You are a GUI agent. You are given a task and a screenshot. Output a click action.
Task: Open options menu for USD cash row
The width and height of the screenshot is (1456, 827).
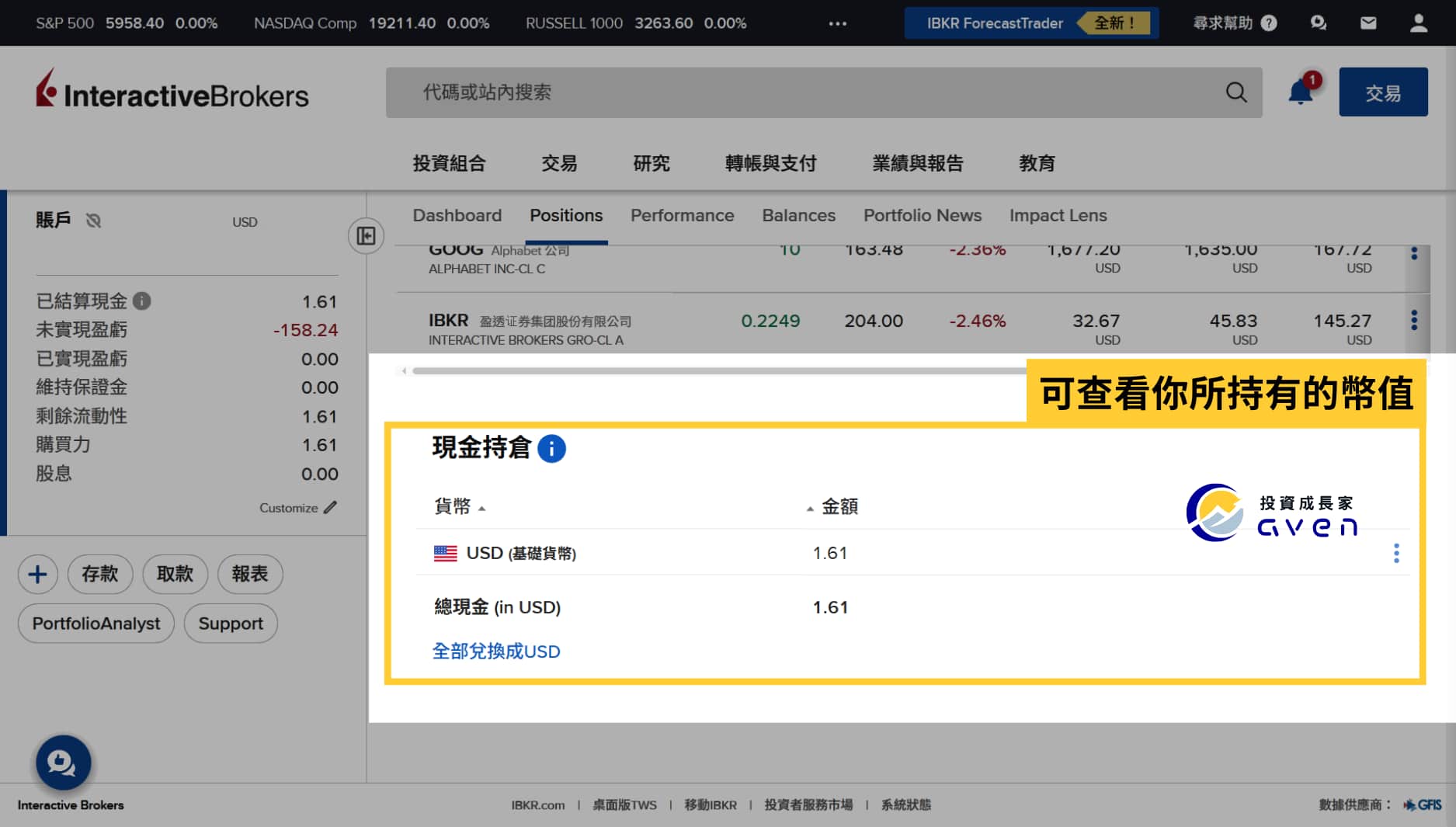point(1396,553)
